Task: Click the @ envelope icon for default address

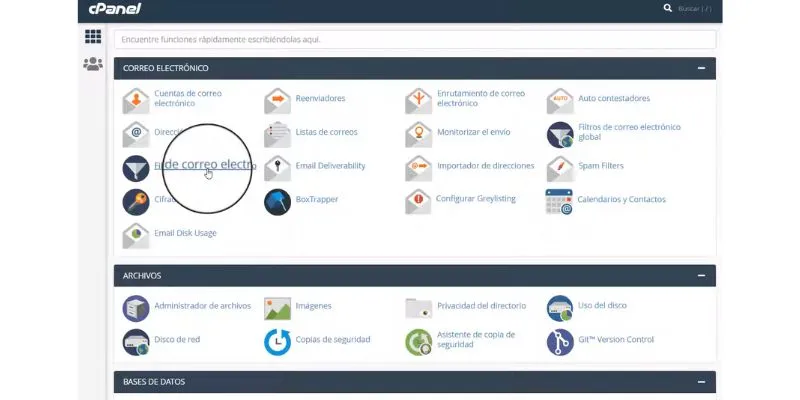Action: pyautogui.click(x=136, y=135)
